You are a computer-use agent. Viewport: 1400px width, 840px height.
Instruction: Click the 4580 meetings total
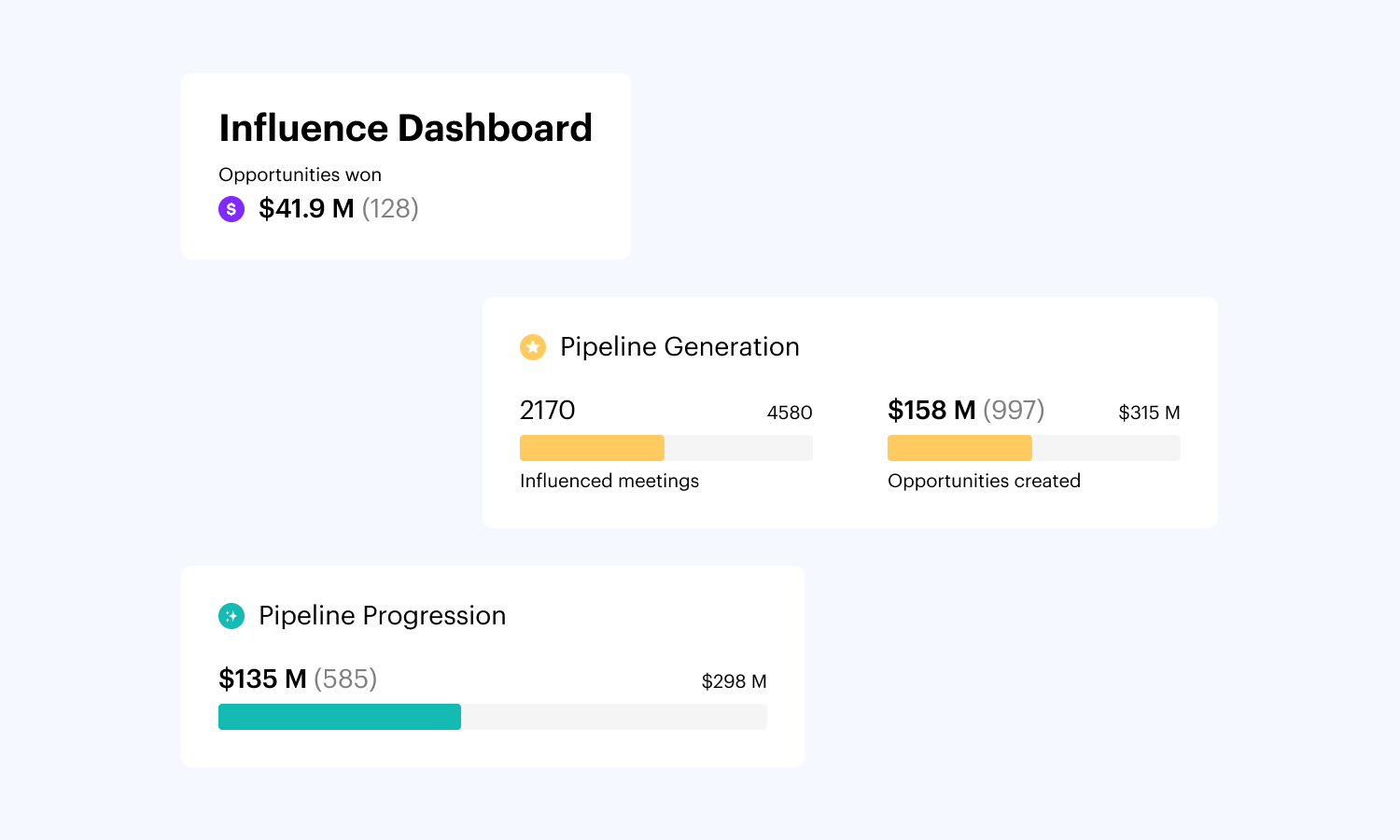click(790, 413)
